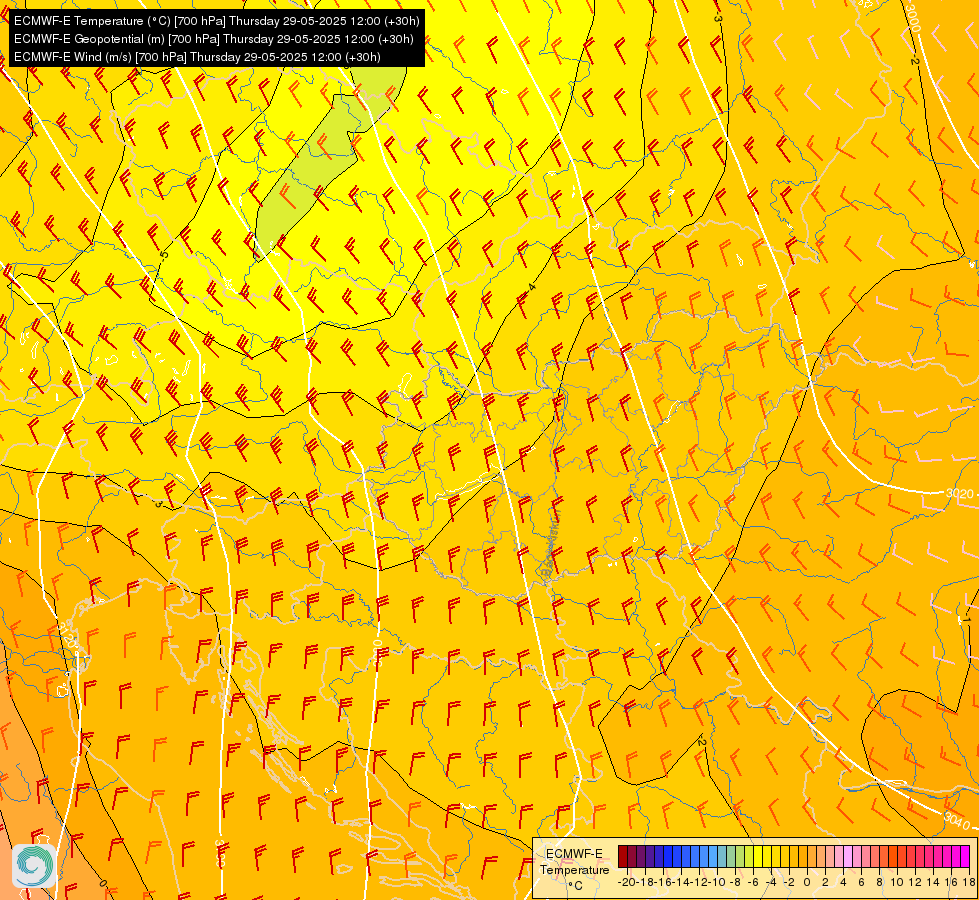Select the ECMWF-E Temperature 700 hPa title line
979x900 pixels.
pyautogui.click(x=217, y=21)
